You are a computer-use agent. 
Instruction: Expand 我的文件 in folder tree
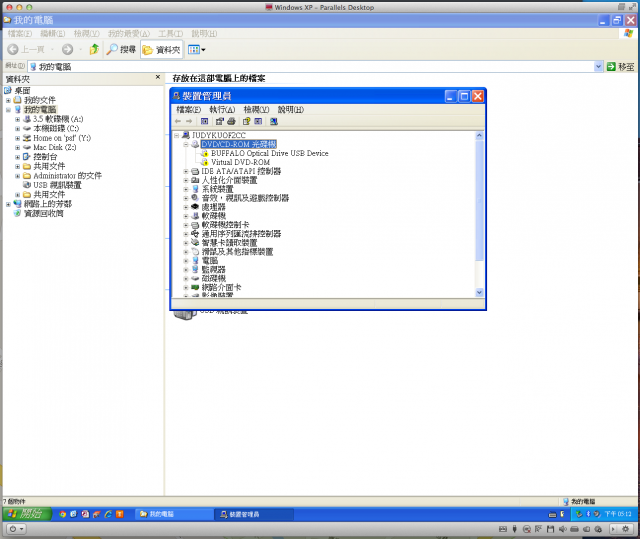coord(8,100)
